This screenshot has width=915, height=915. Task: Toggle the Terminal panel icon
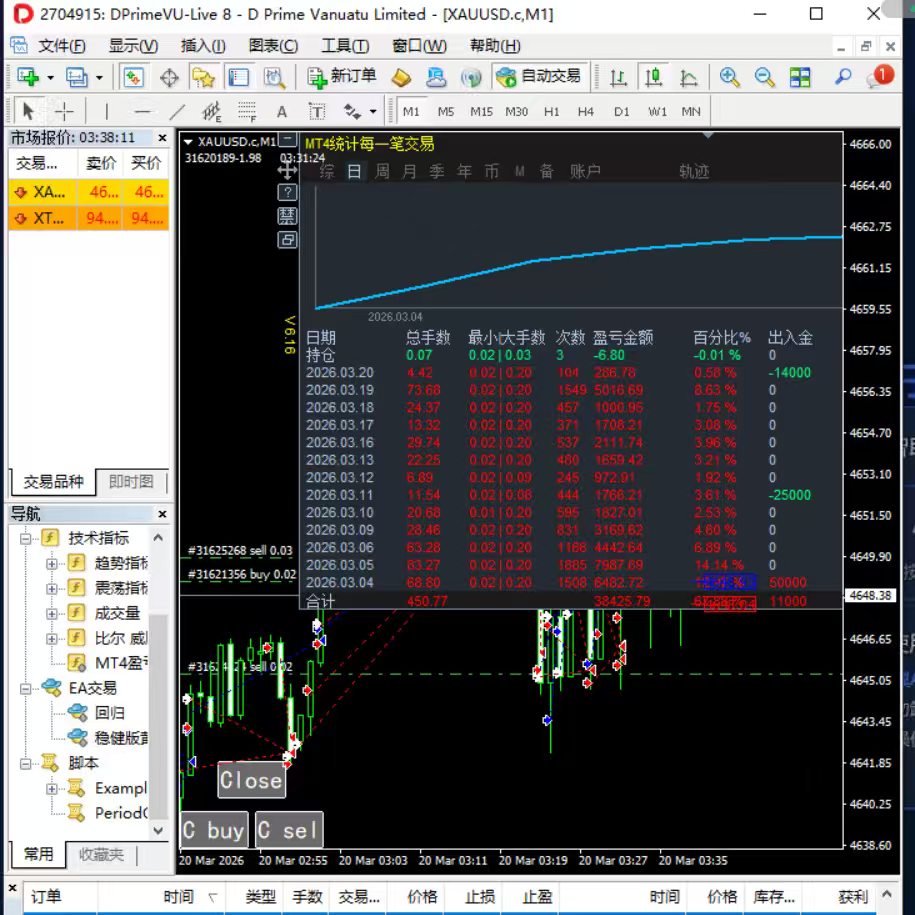(239, 77)
